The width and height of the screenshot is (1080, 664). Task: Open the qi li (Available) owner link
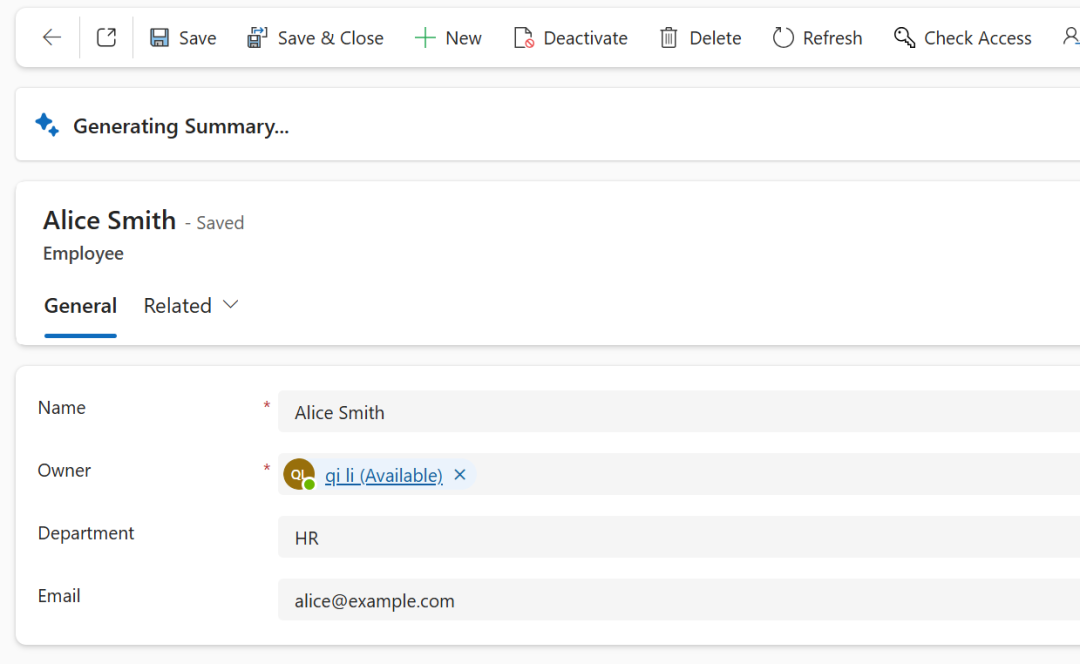384,476
